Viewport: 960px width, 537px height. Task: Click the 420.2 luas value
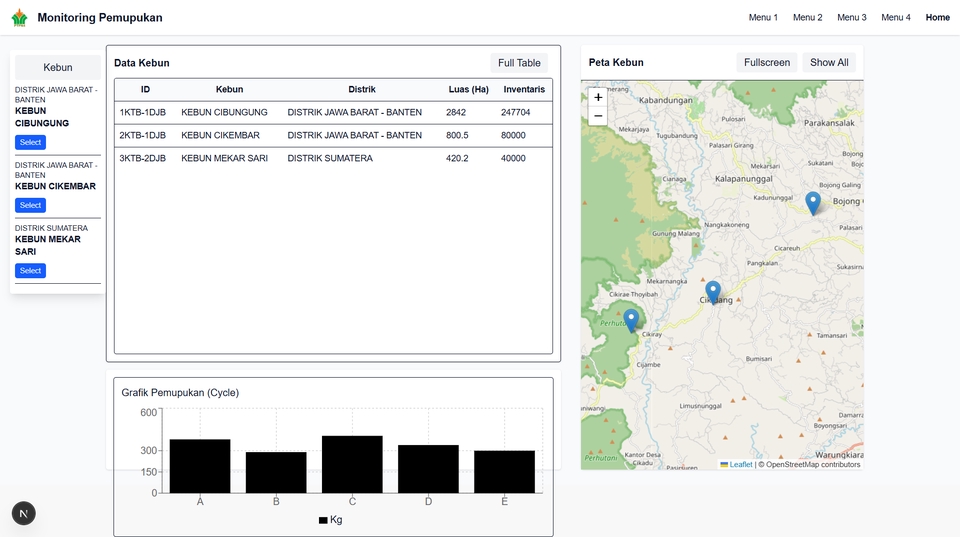tap(457, 159)
